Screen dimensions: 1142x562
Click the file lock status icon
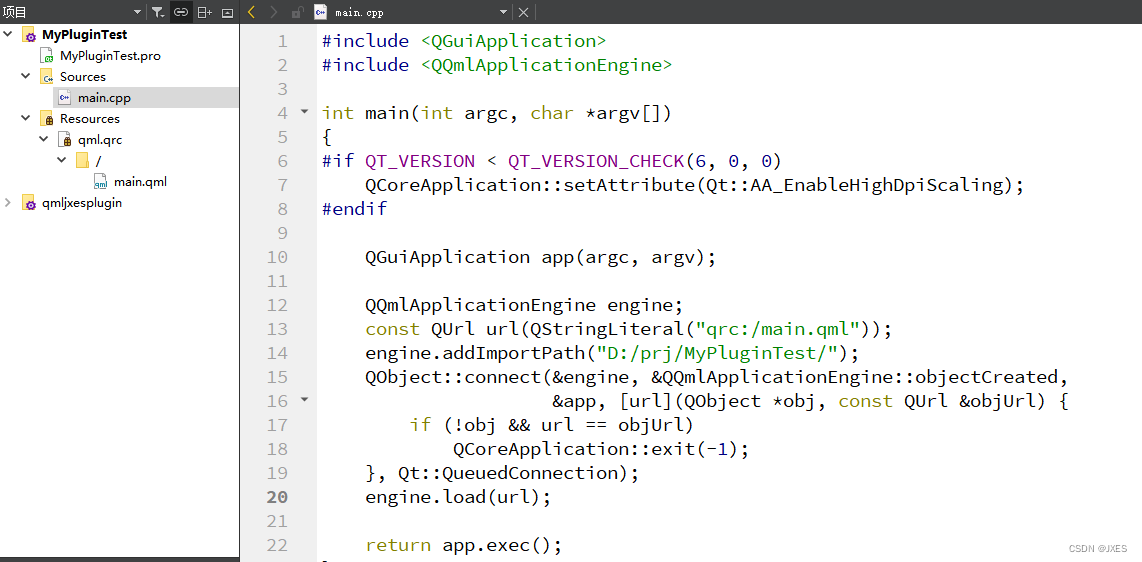point(297,12)
